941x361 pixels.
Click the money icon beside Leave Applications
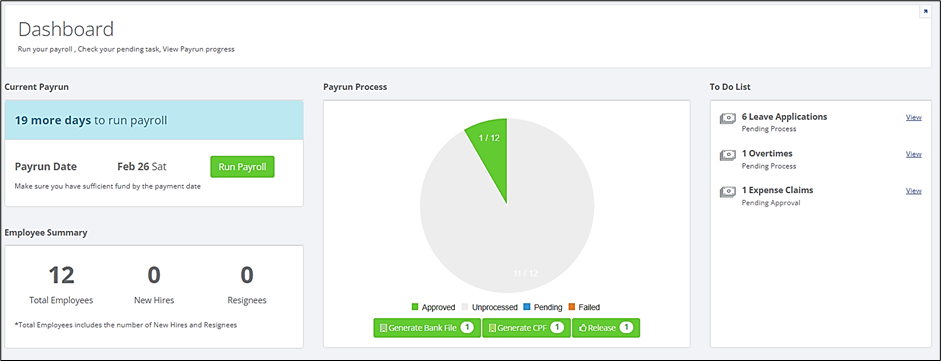[727, 119]
